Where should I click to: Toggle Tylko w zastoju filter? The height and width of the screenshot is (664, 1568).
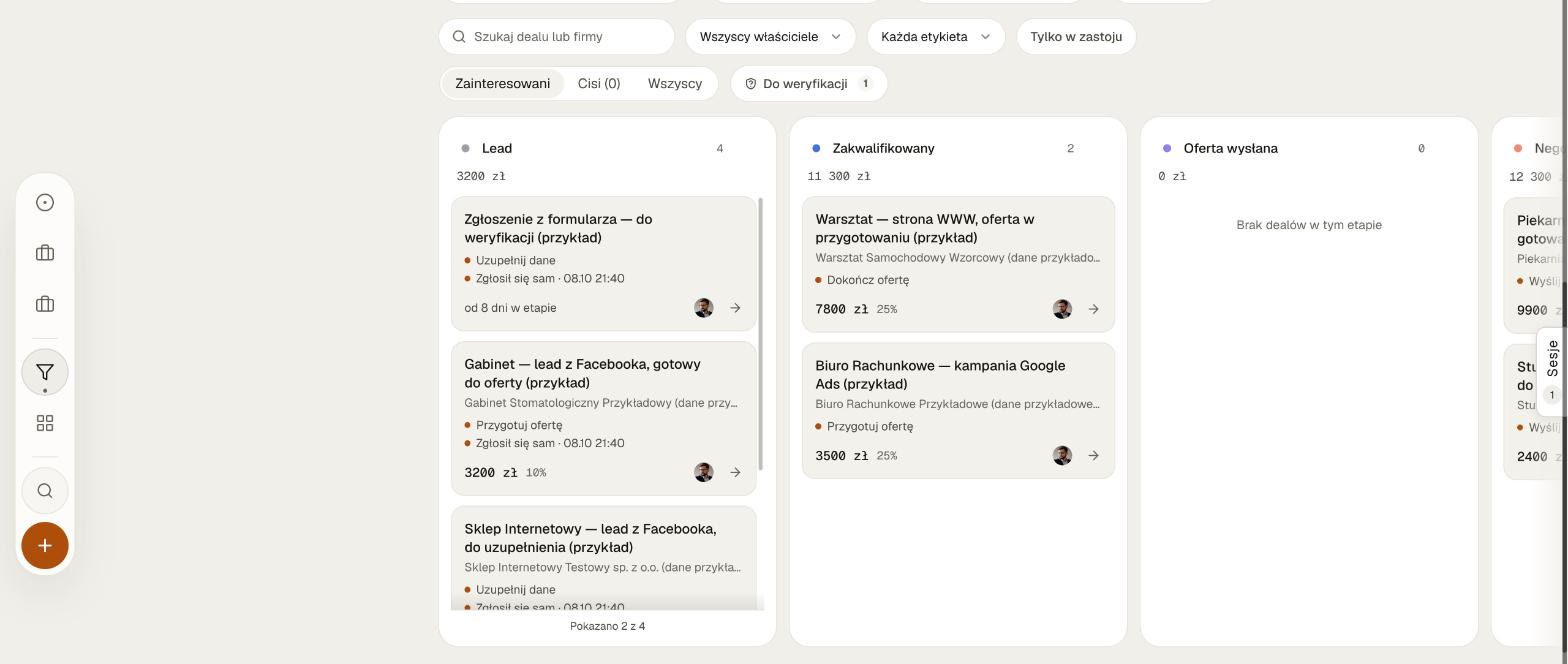coord(1076,37)
